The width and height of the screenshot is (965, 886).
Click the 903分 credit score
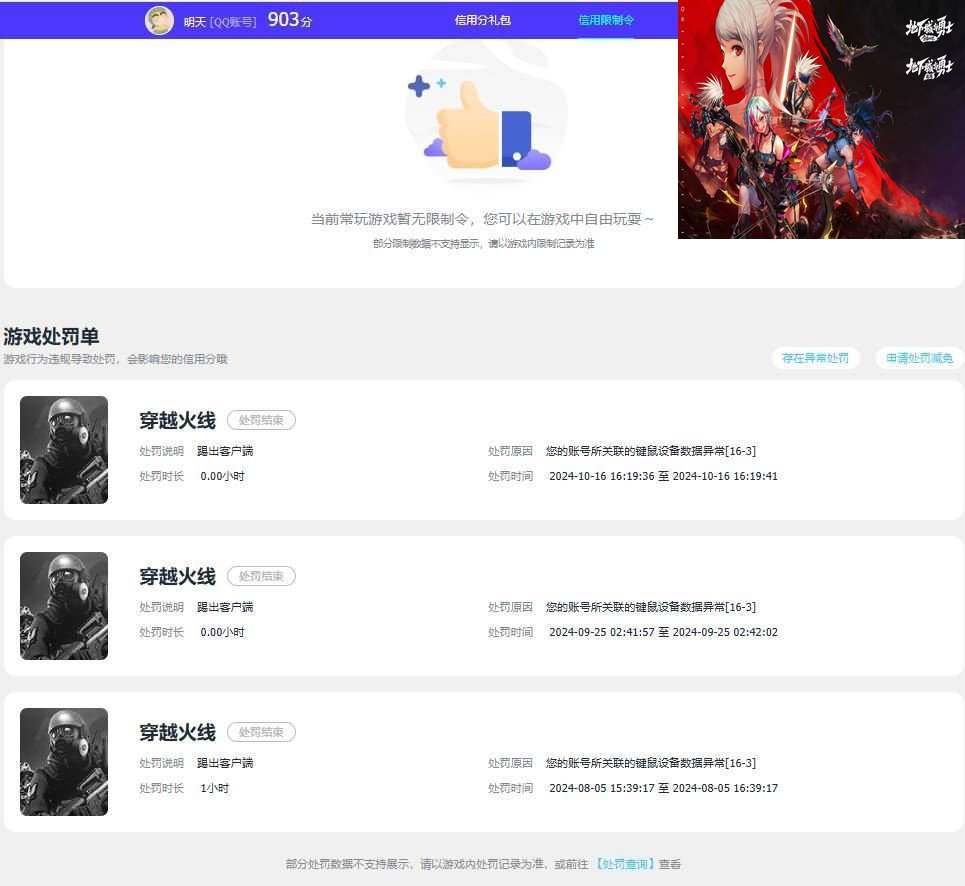point(289,20)
